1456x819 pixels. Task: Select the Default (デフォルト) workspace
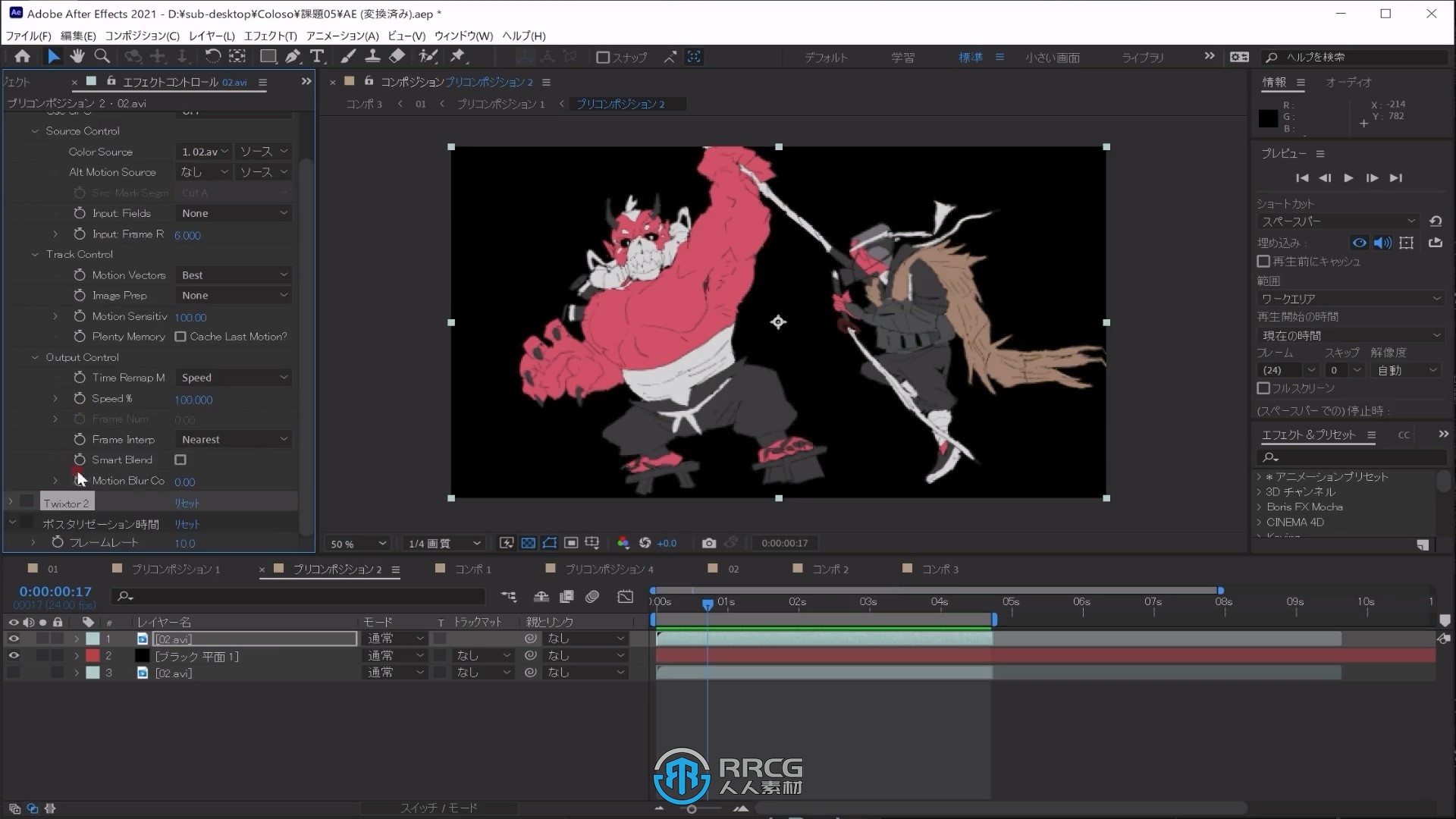pos(826,57)
